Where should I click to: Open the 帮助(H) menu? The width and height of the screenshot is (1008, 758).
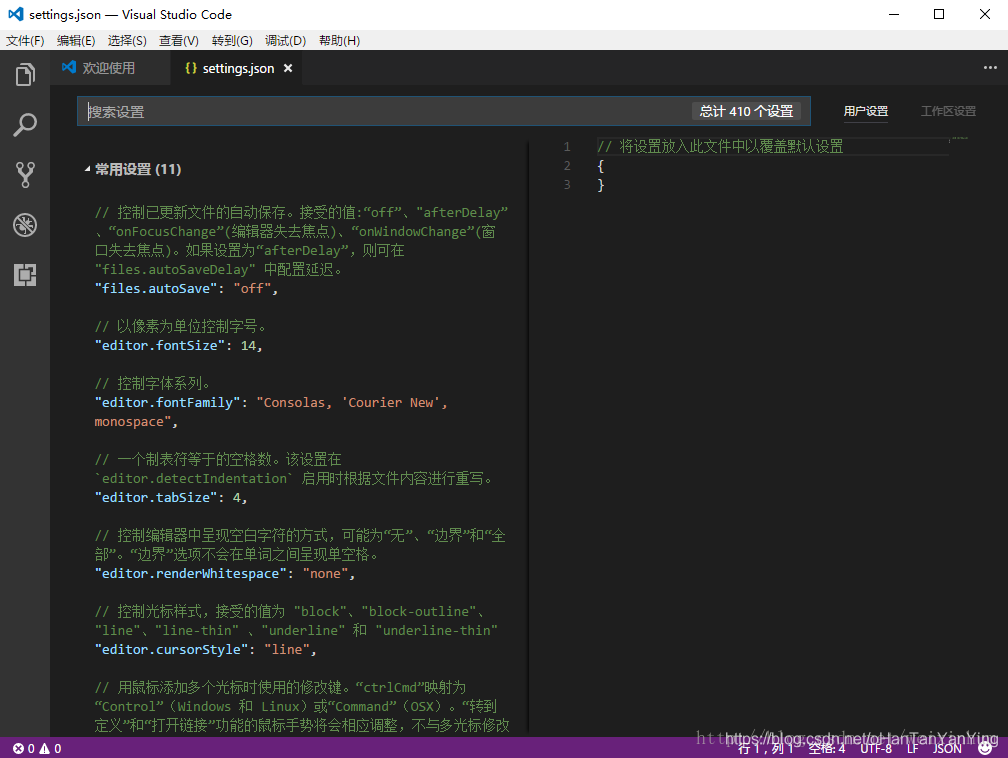[339, 40]
